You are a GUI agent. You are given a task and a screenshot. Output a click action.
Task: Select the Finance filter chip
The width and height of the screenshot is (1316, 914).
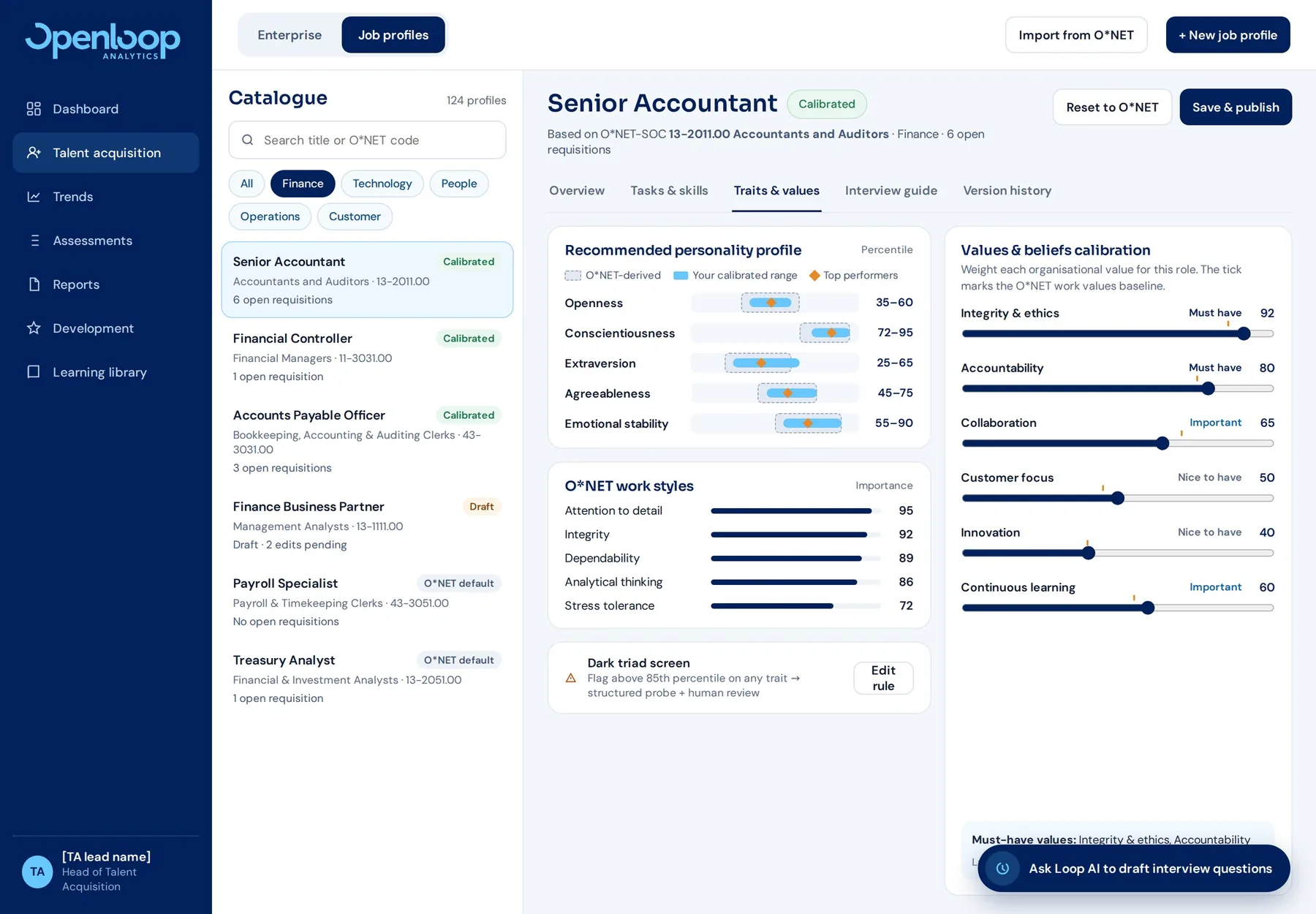(303, 184)
